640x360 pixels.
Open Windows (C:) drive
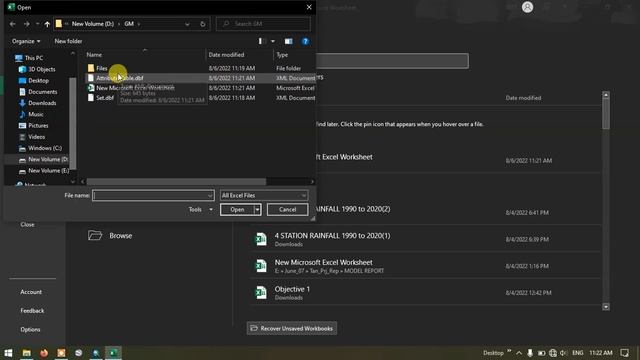[x=45, y=148]
